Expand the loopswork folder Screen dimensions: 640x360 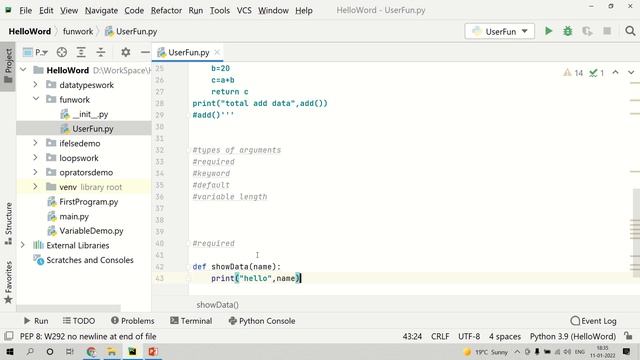point(36,158)
